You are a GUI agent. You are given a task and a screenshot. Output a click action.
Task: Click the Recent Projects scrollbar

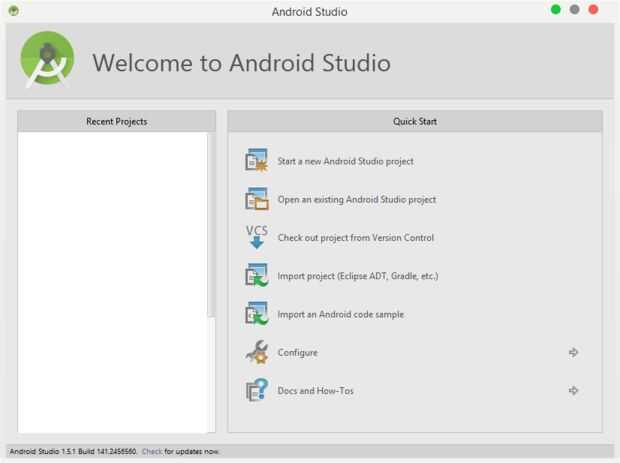tap(212, 225)
